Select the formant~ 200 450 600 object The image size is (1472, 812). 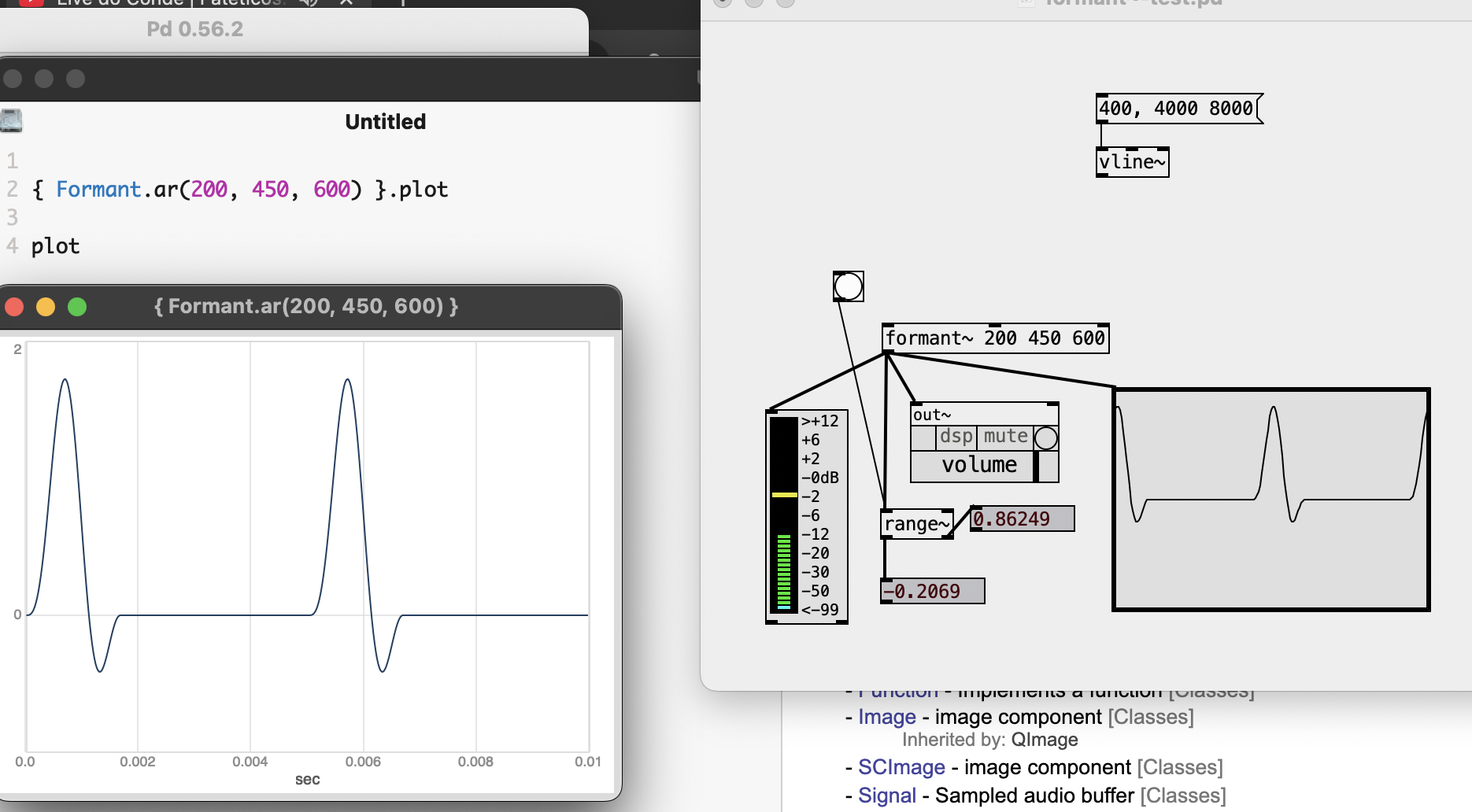(996, 338)
